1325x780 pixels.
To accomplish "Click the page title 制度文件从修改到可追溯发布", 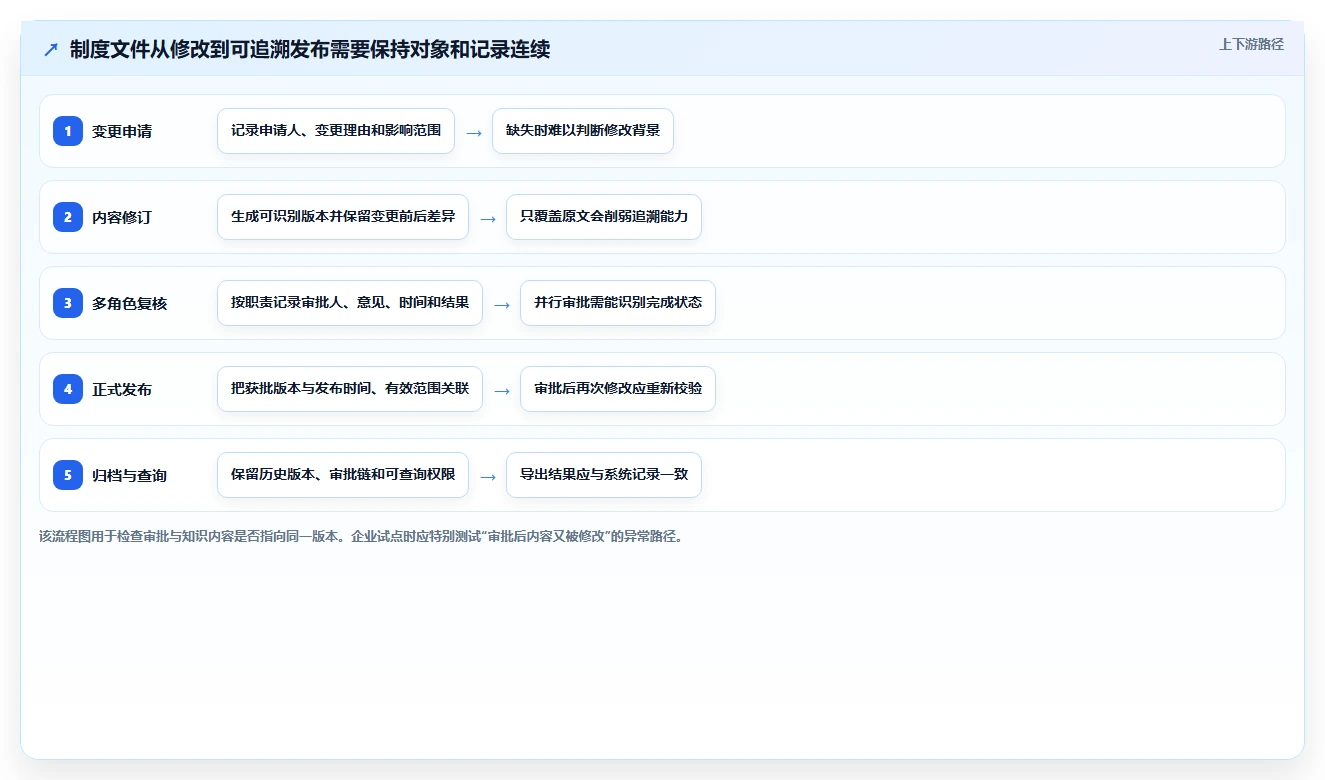I will pos(310,49).
